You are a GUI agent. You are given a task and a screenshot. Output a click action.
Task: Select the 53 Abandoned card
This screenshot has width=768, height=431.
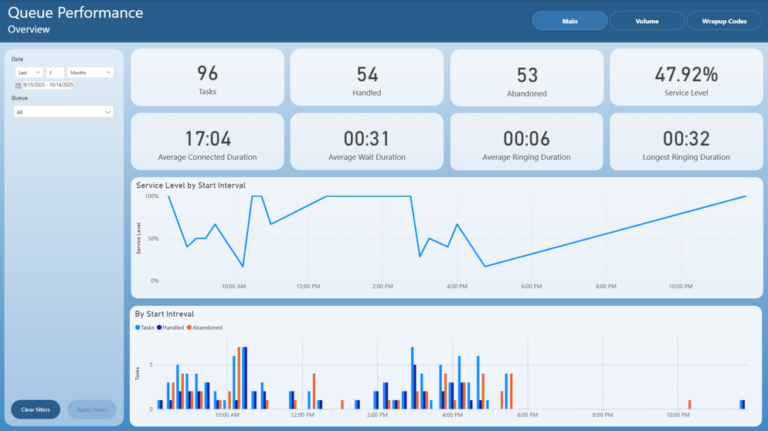(527, 77)
